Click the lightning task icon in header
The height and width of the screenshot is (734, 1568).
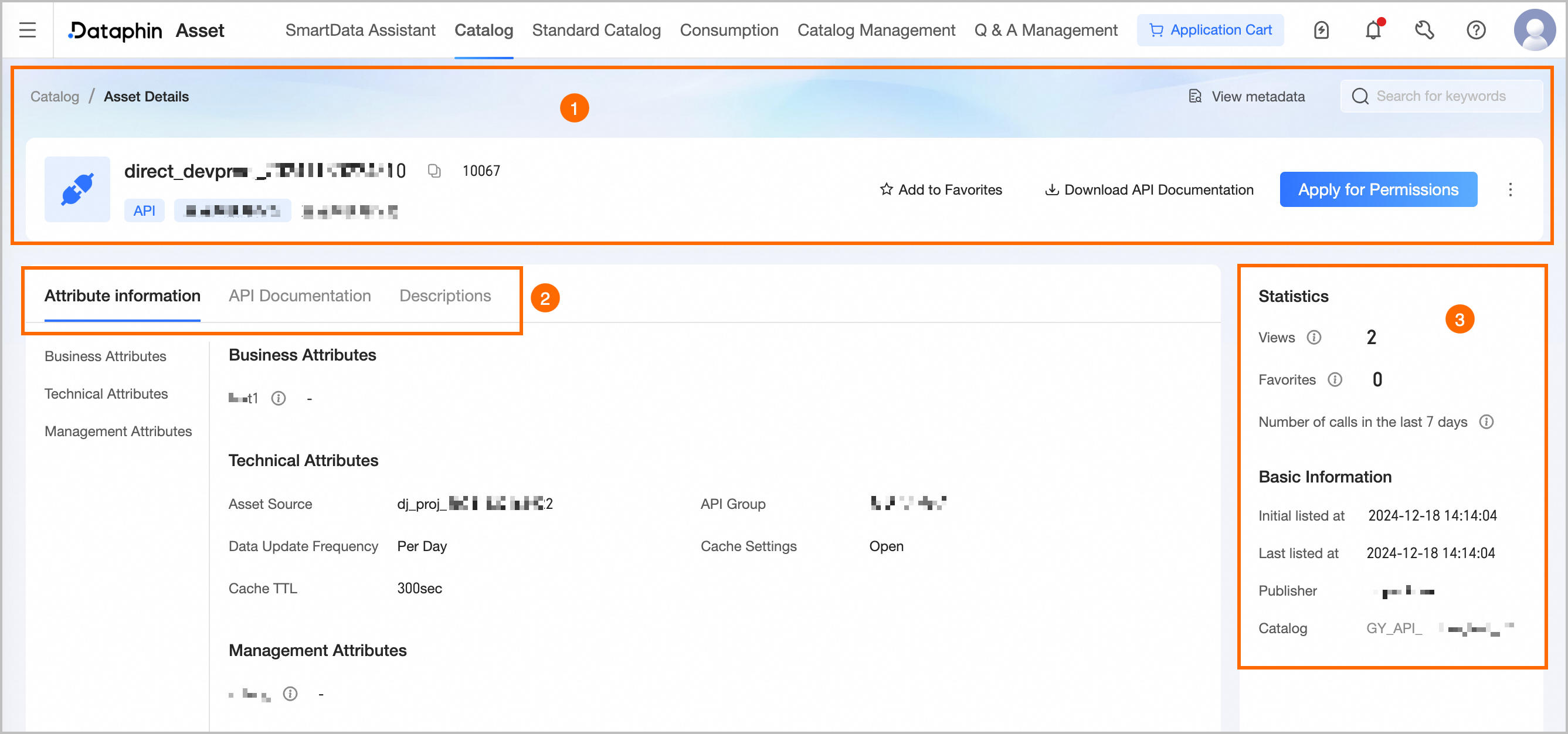pos(1321,30)
